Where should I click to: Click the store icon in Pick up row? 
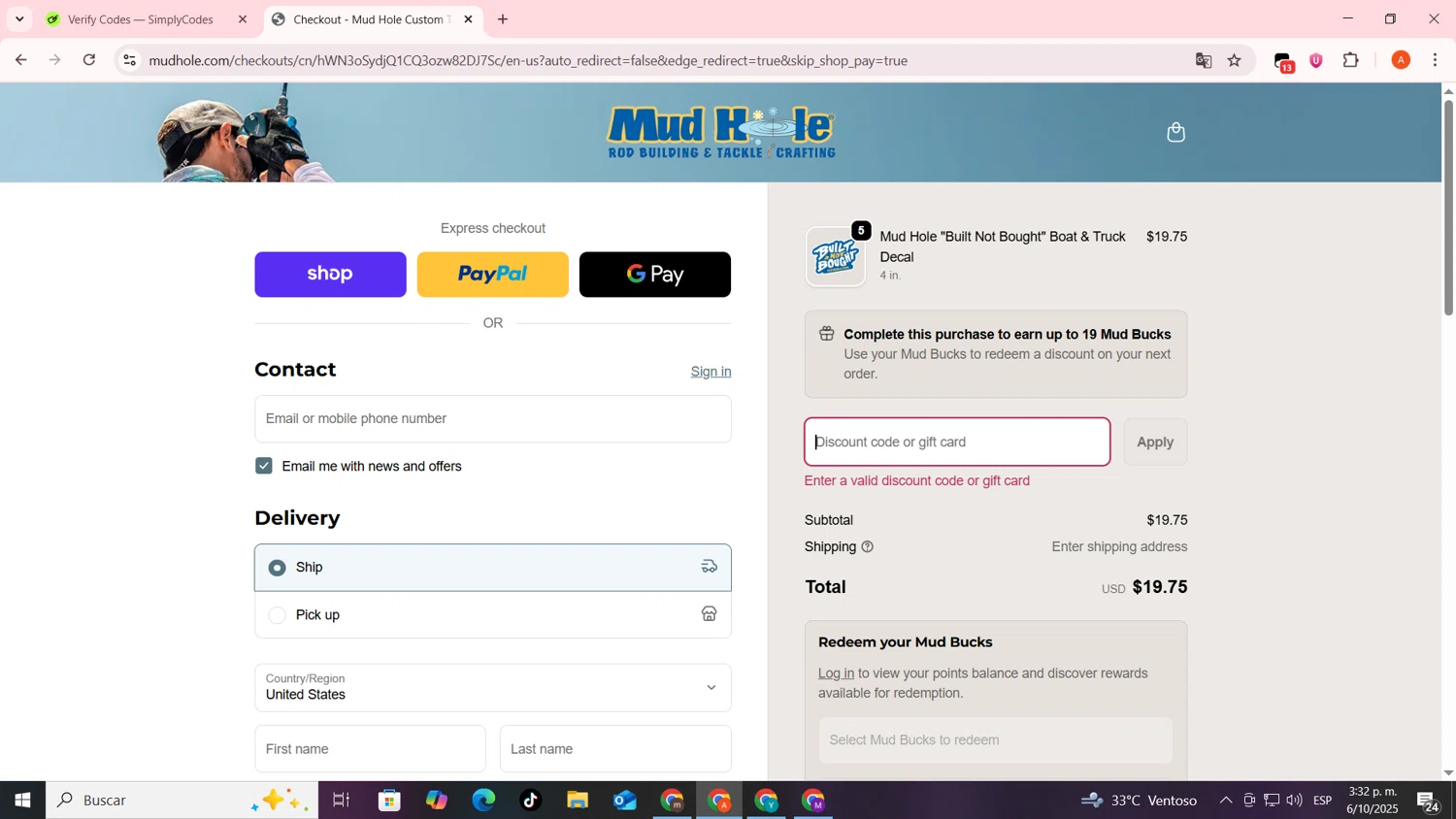click(x=710, y=614)
